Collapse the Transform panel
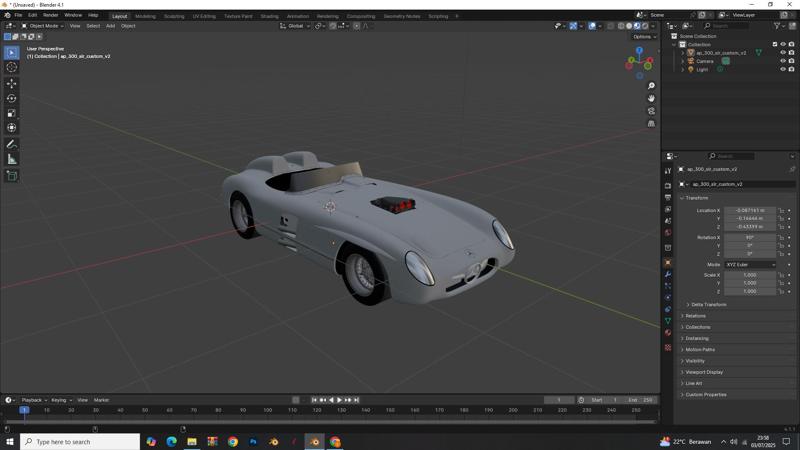This screenshot has height=450, width=800. click(696, 198)
